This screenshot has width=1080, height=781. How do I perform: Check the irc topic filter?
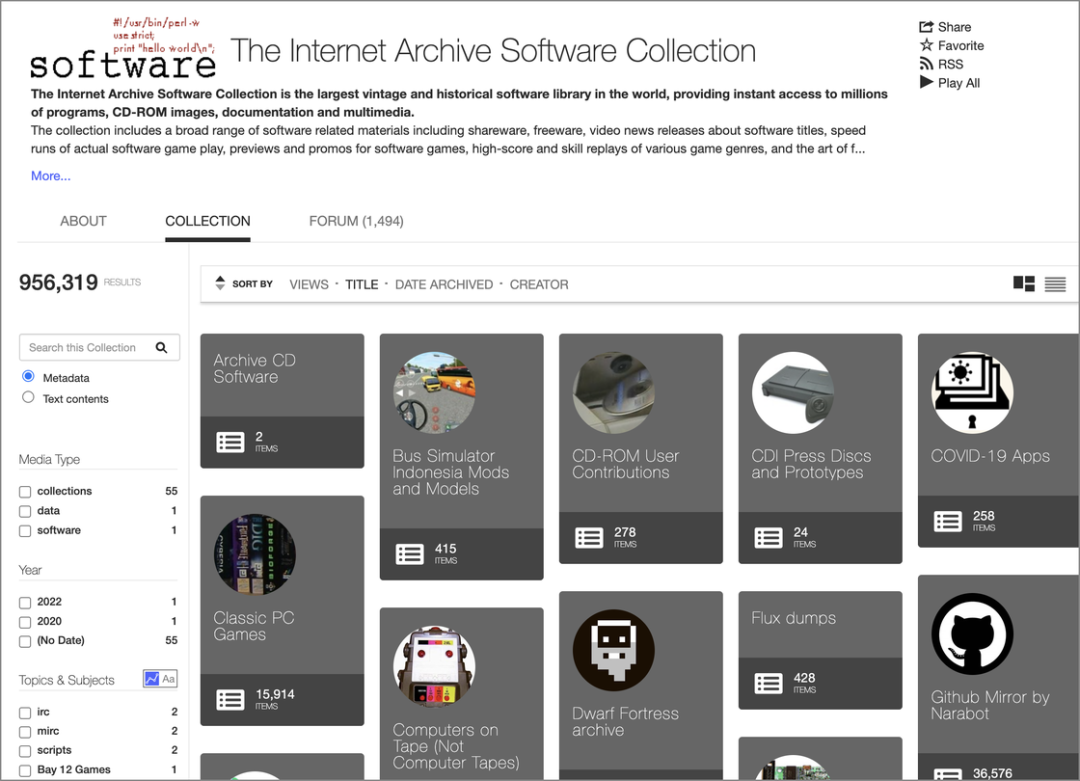pyautogui.click(x=25, y=713)
